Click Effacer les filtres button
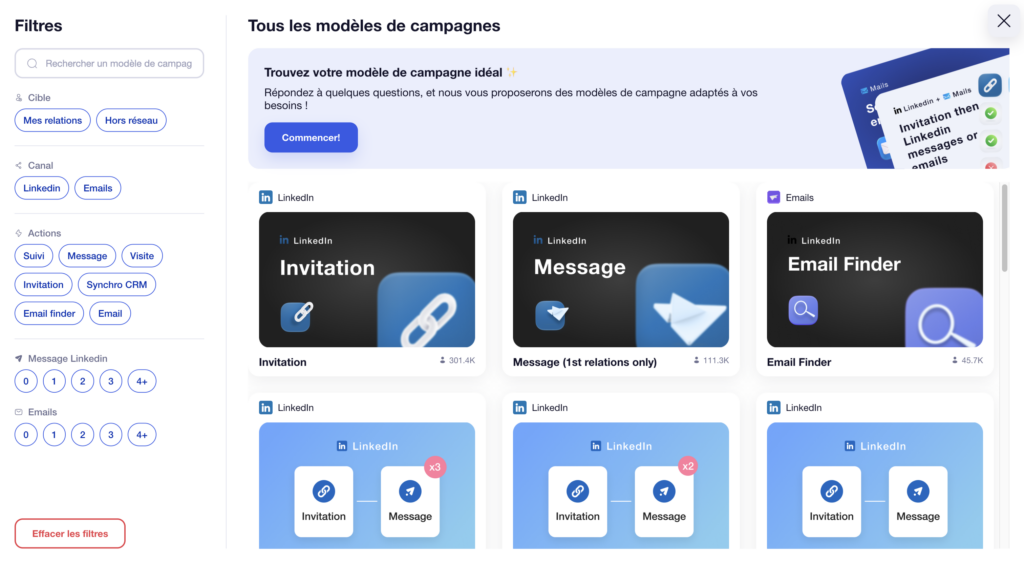Viewport: 1024px width, 561px height. coord(70,534)
